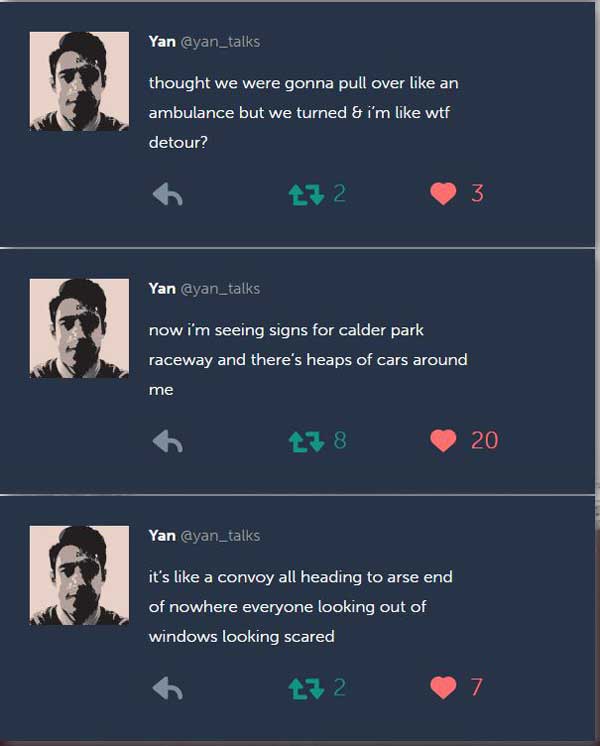Click the @yan_talks handle on convoy tweet
The height and width of the screenshot is (746, 600).
click(x=220, y=536)
